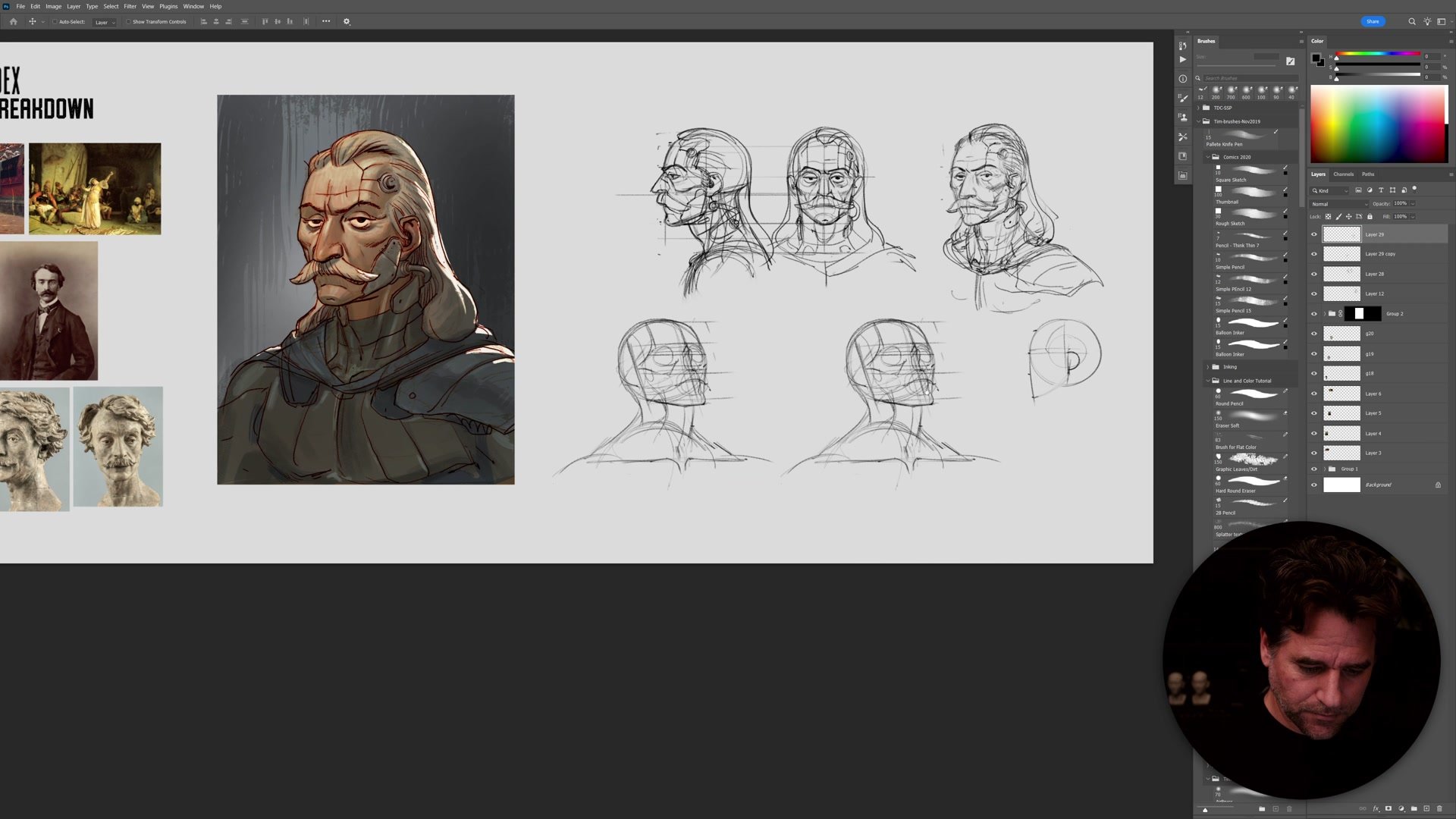
Task: Adjust the Hue slider in Color panel
Action: (1378, 55)
